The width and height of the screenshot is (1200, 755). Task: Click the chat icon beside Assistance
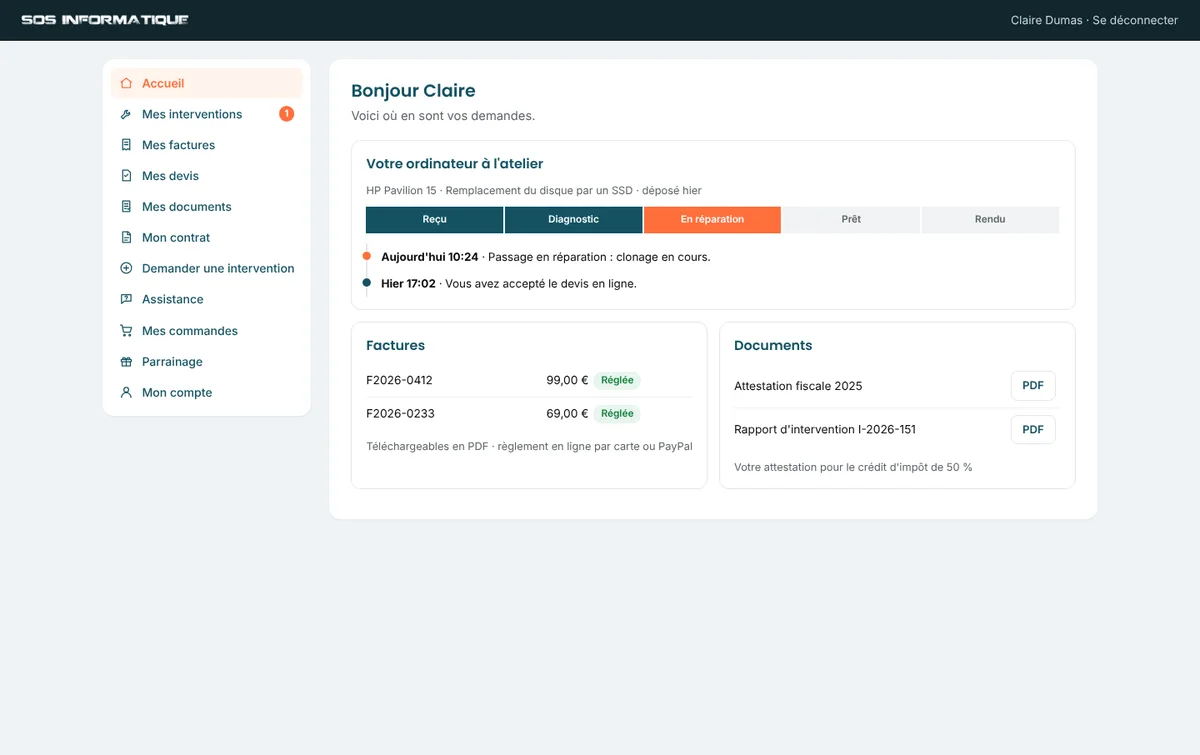coord(126,299)
